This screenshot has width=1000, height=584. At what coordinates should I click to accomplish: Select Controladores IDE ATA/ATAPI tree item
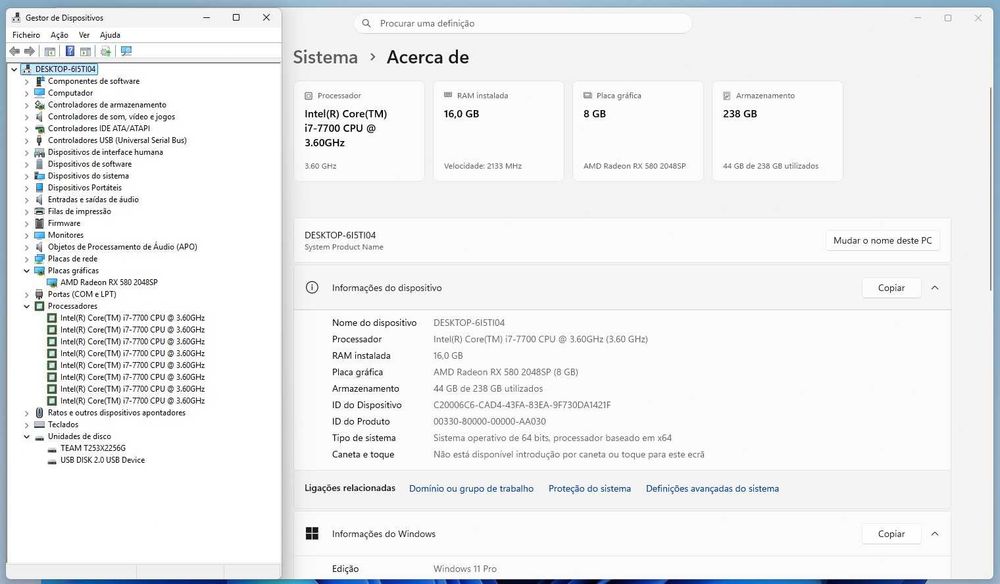pyautogui.click(x=99, y=129)
